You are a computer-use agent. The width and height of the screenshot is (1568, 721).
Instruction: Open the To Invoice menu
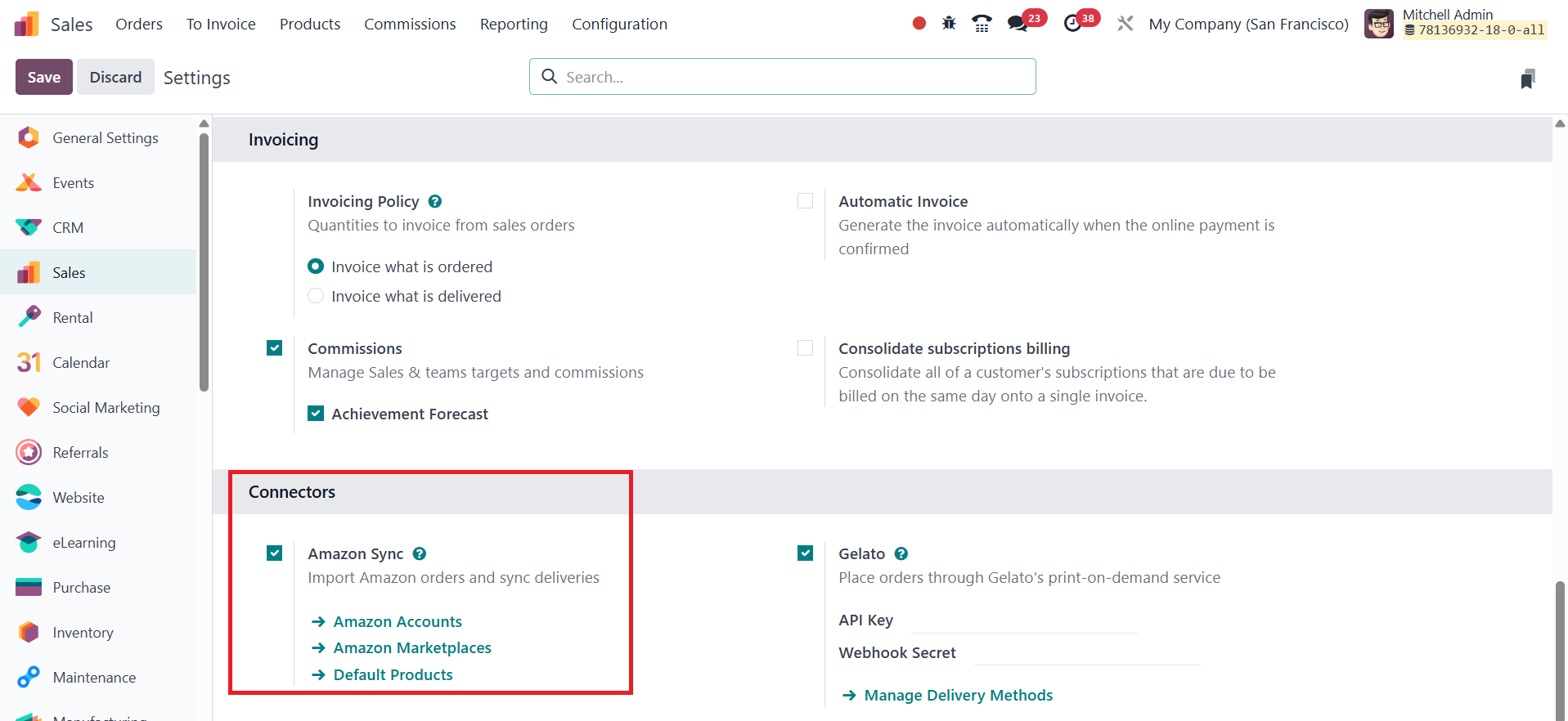(221, 25)
